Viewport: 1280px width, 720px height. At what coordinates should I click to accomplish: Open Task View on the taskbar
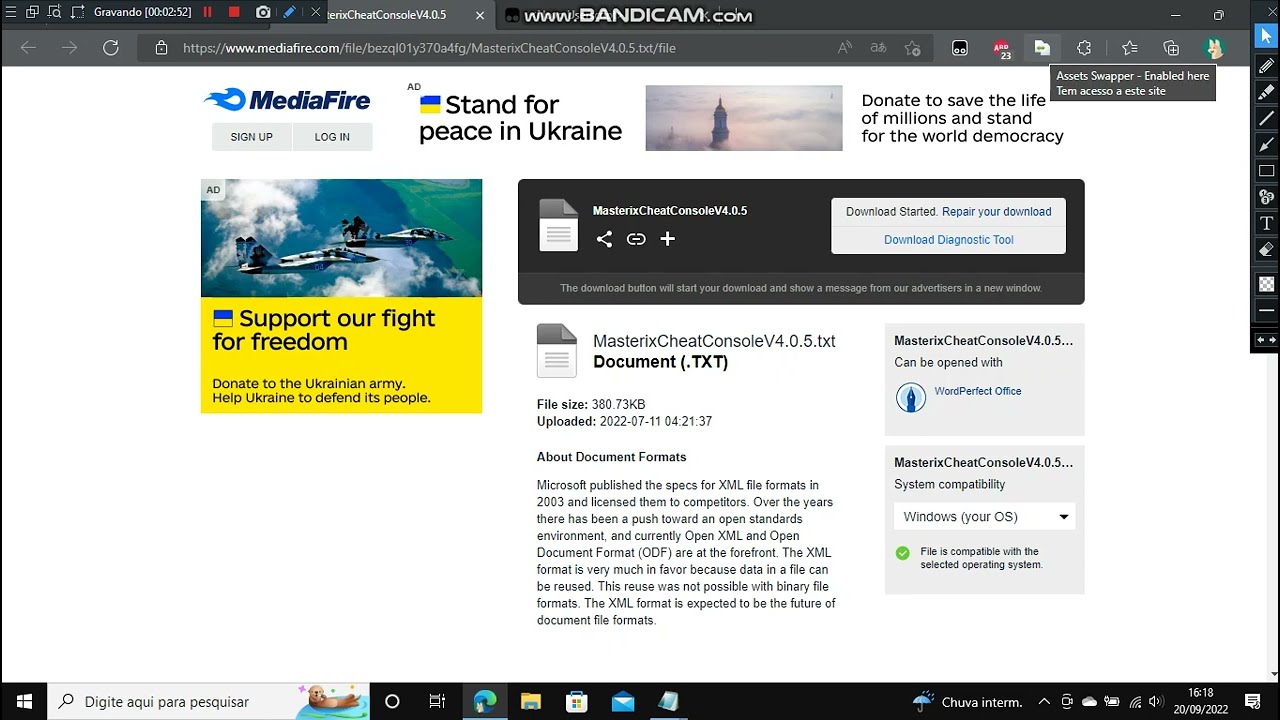tap(437, 701)
